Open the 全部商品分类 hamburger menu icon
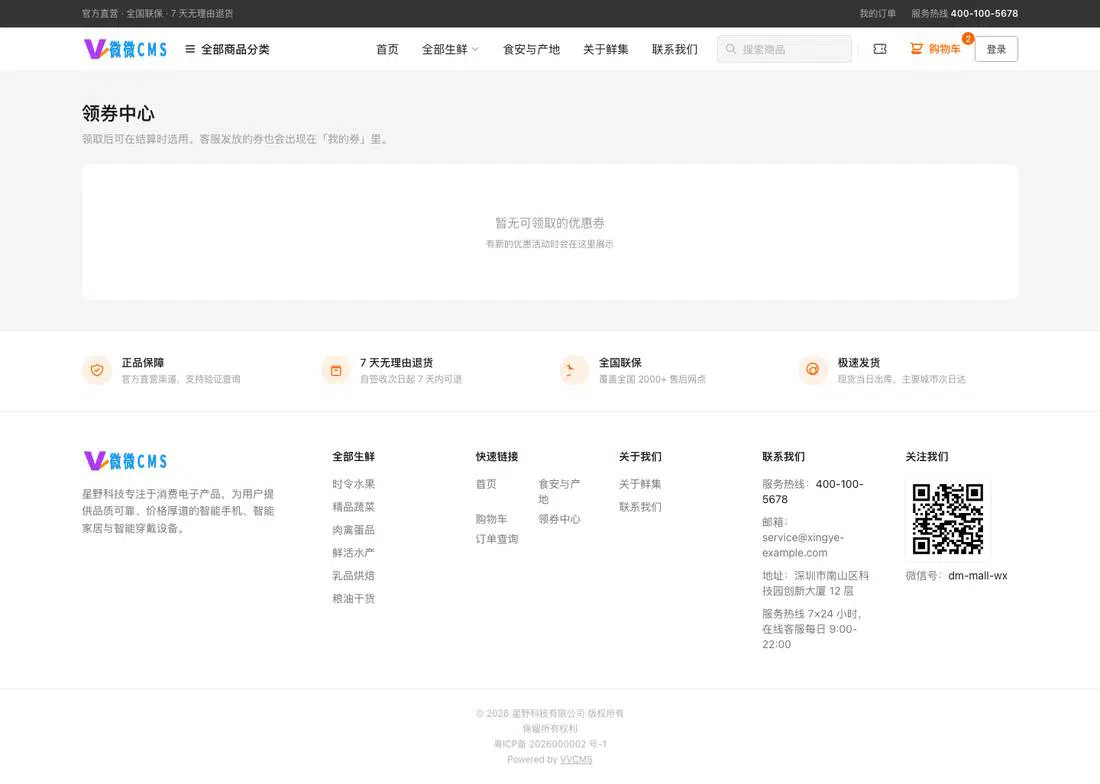Image resolution: width=1100 pixels, height=784 pixels. [190, 49]
